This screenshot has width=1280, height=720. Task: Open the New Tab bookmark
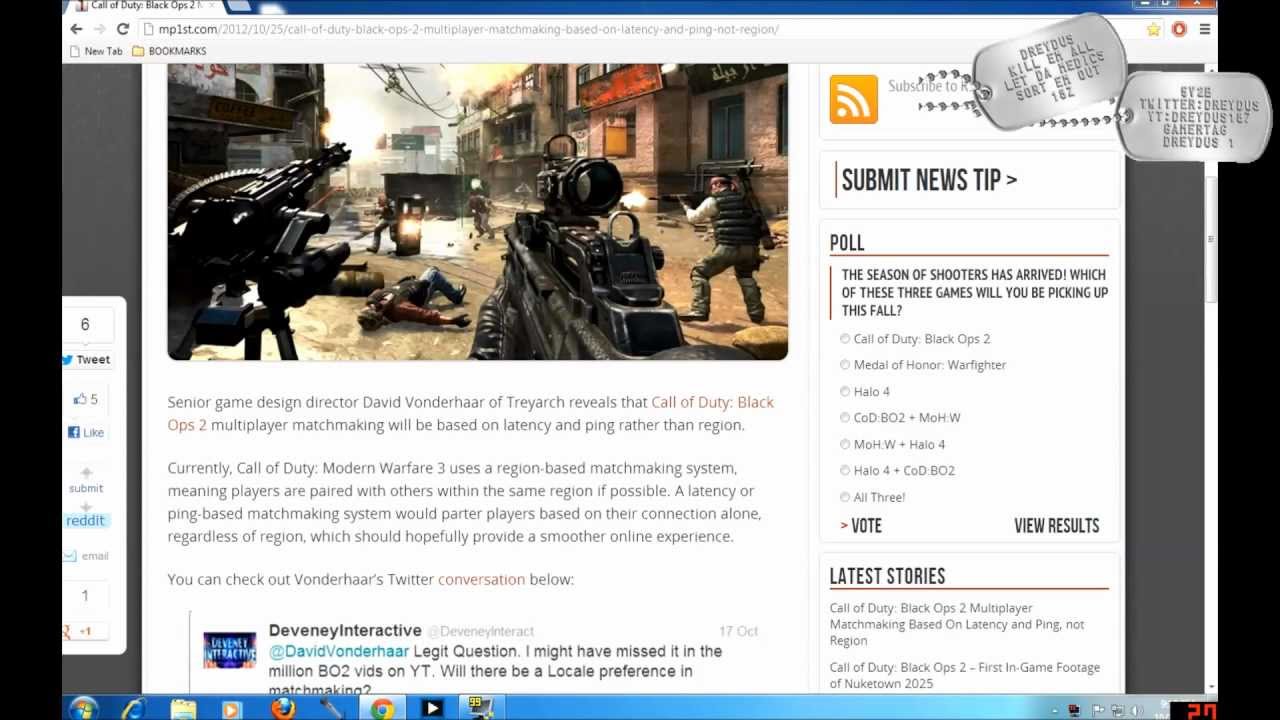click(x=96, y=51)
